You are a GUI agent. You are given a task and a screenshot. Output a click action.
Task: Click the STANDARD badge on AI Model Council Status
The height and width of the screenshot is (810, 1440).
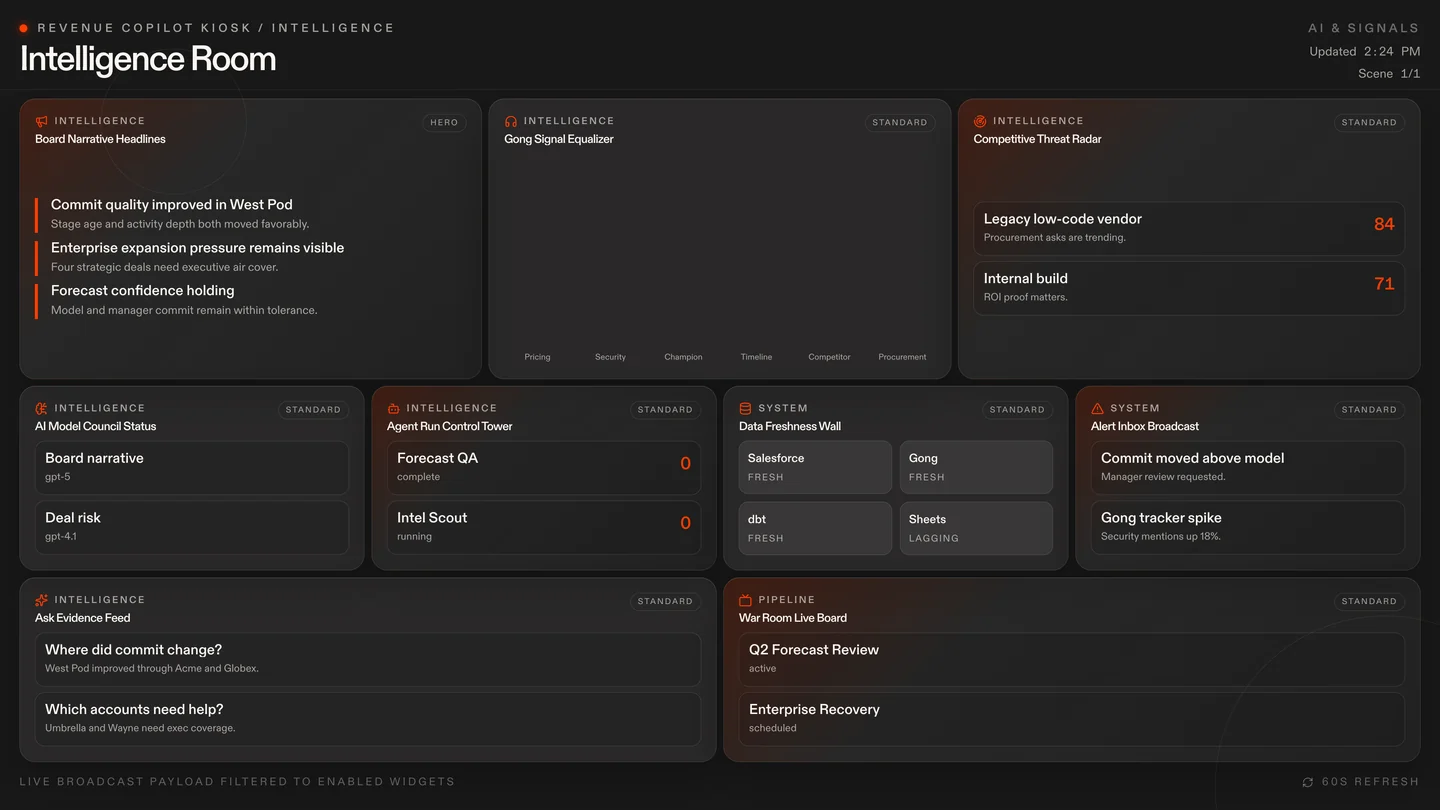coord(313,409)
